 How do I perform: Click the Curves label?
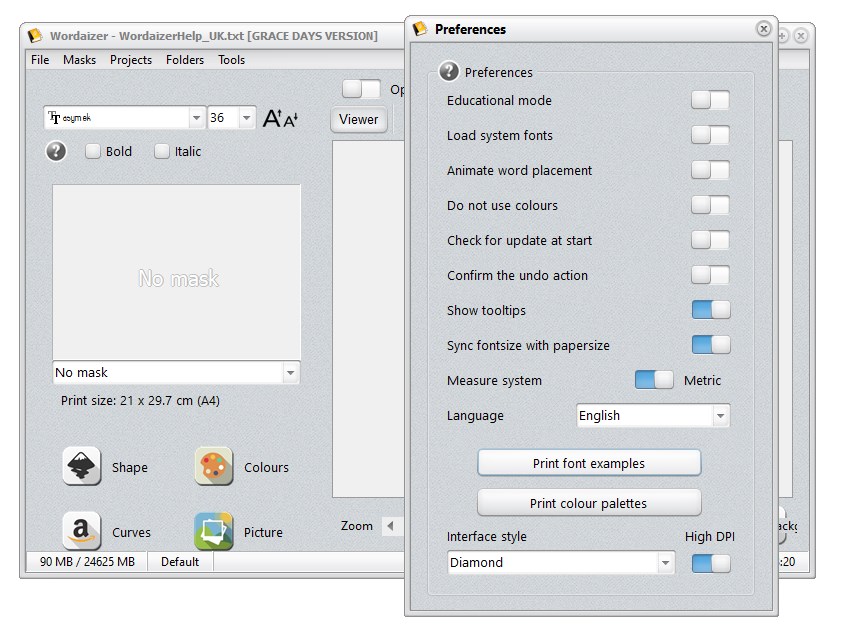click(131, 532)
